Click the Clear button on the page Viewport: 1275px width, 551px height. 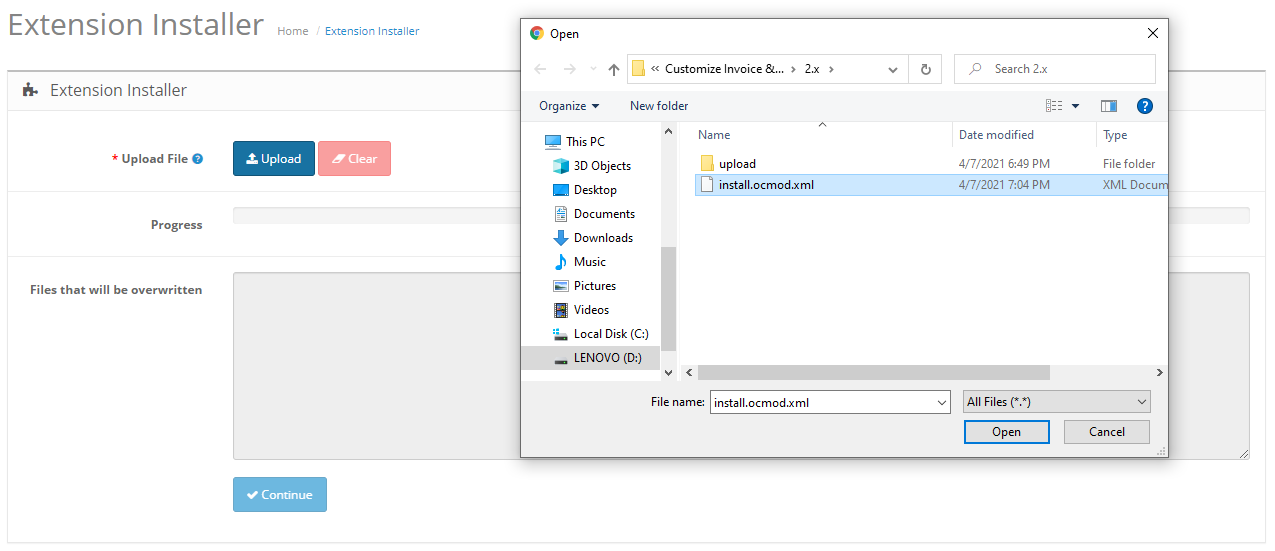(354, 158)
